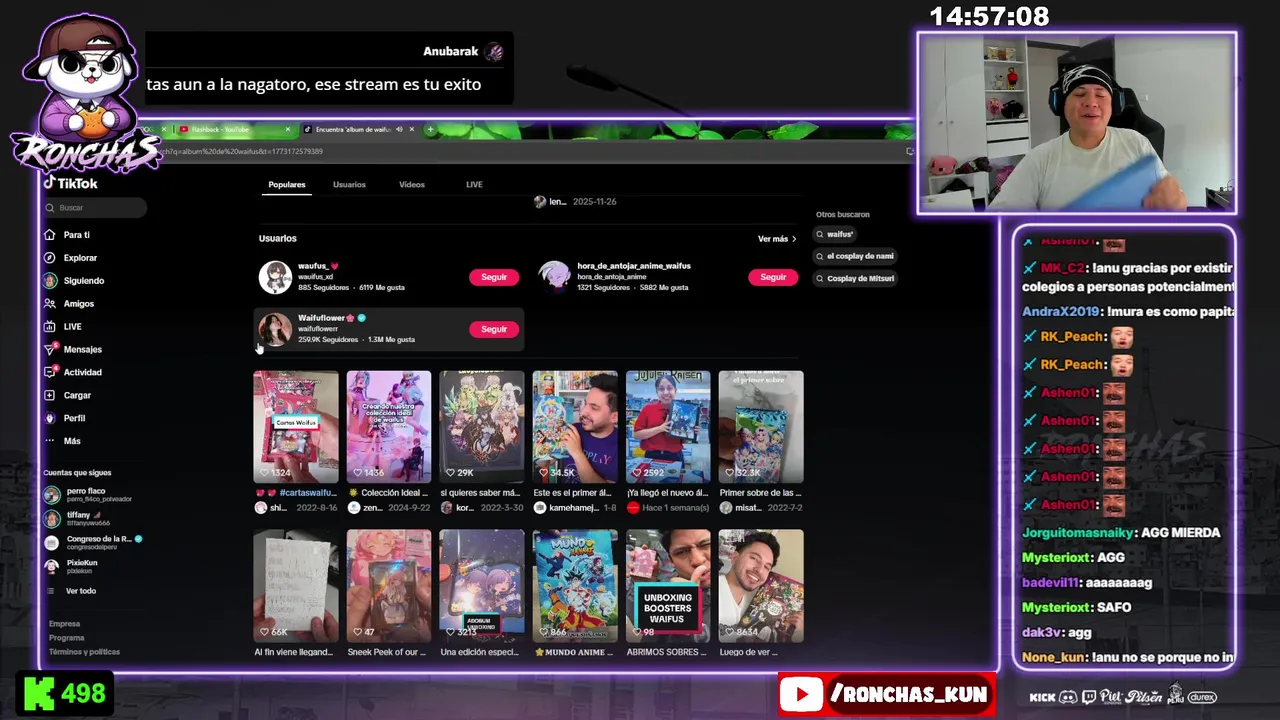
Task: Open followed account Congreso de la R...
Action: point(93,543)
